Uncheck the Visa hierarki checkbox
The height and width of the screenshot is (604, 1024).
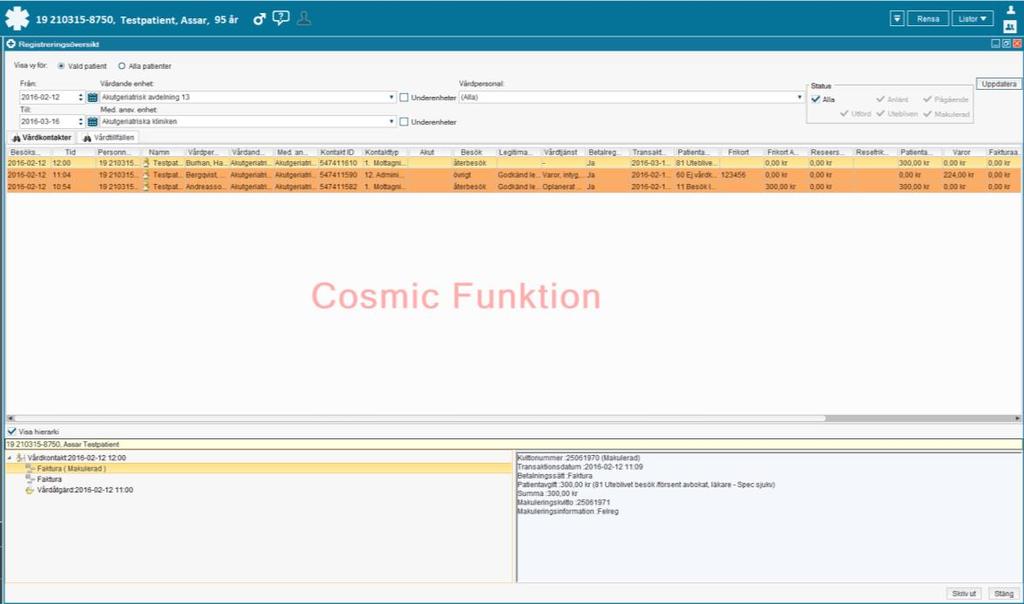pos(12,432)
